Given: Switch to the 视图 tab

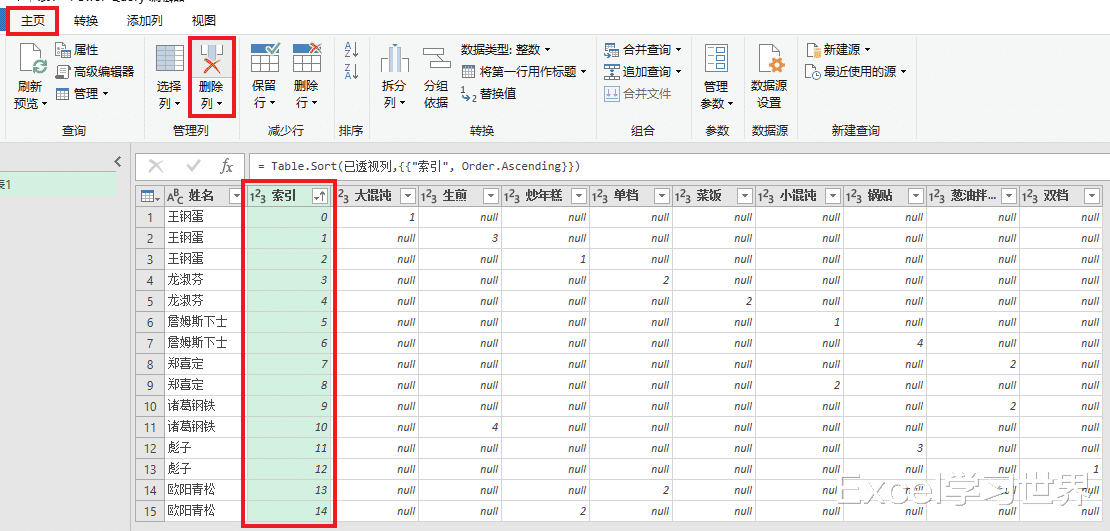Looking at the screenshot, I should 204,21.
